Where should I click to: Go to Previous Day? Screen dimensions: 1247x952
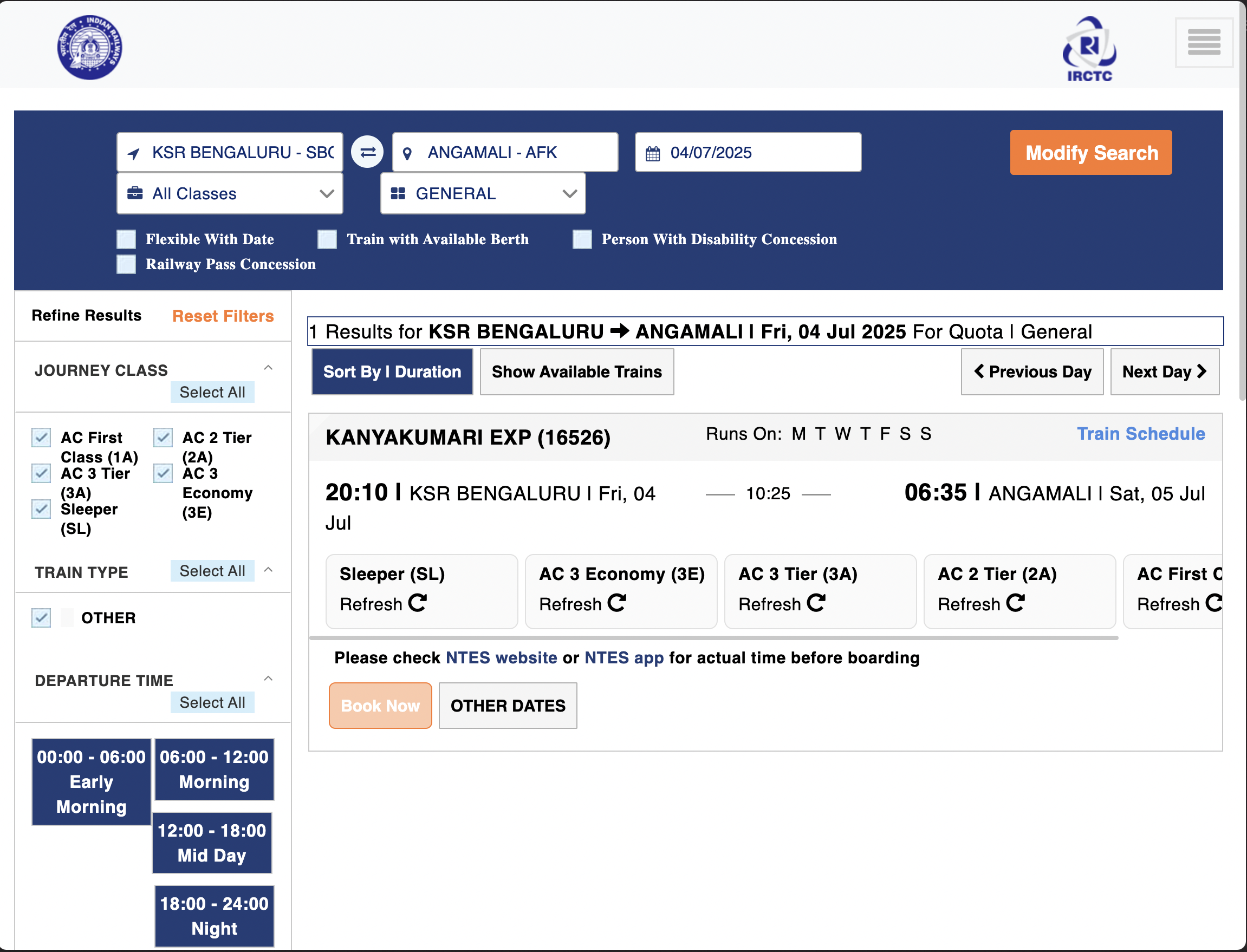(x=1032, y=371)
